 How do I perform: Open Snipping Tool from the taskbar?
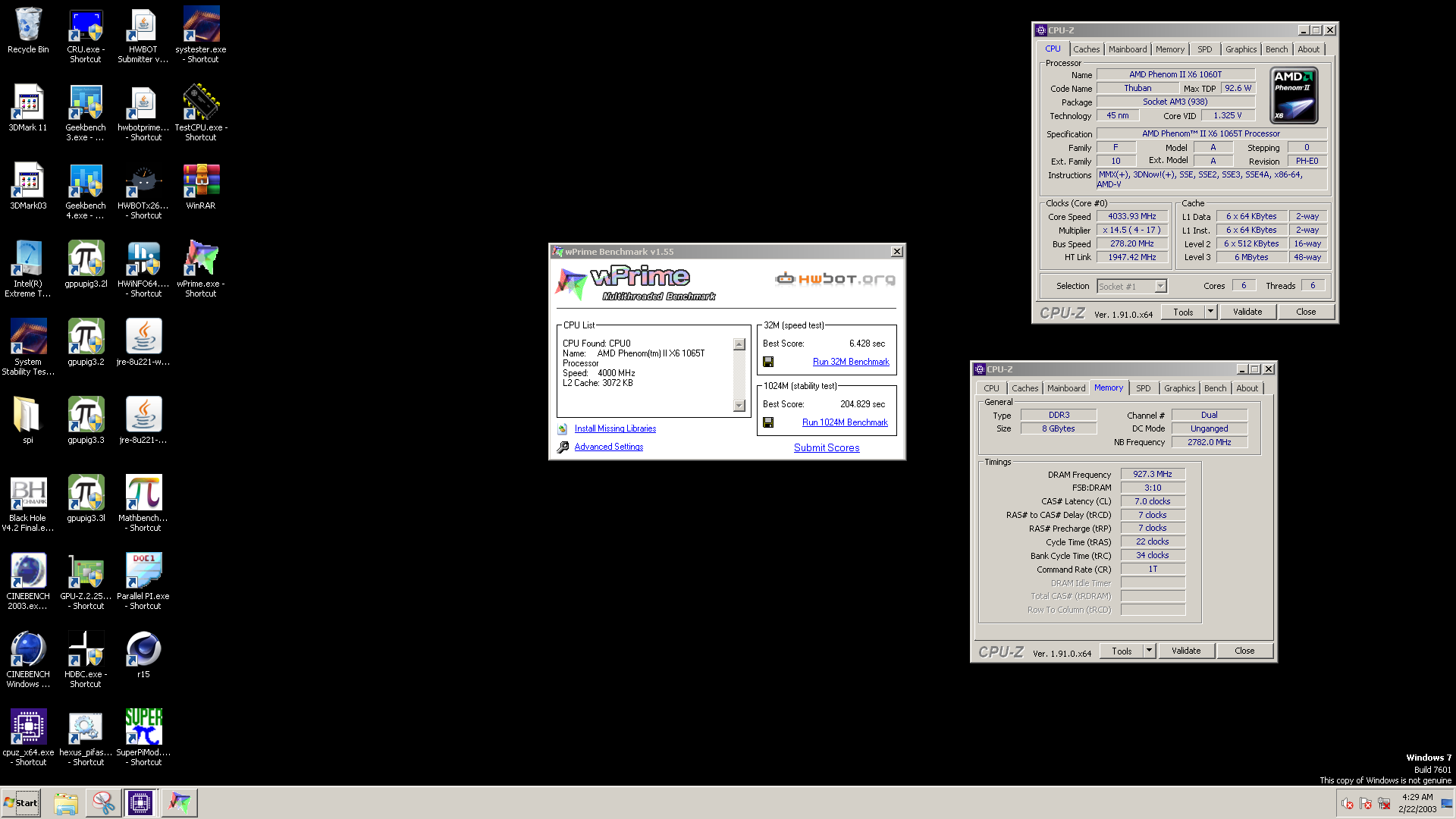pyautogui.click(x=103, y=803)
